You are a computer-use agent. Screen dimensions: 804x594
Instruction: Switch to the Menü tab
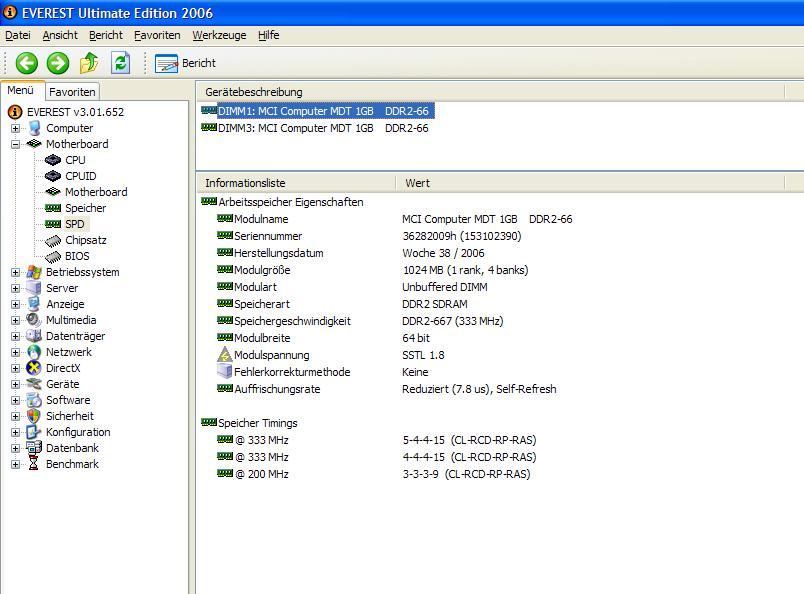click(21, 90)
